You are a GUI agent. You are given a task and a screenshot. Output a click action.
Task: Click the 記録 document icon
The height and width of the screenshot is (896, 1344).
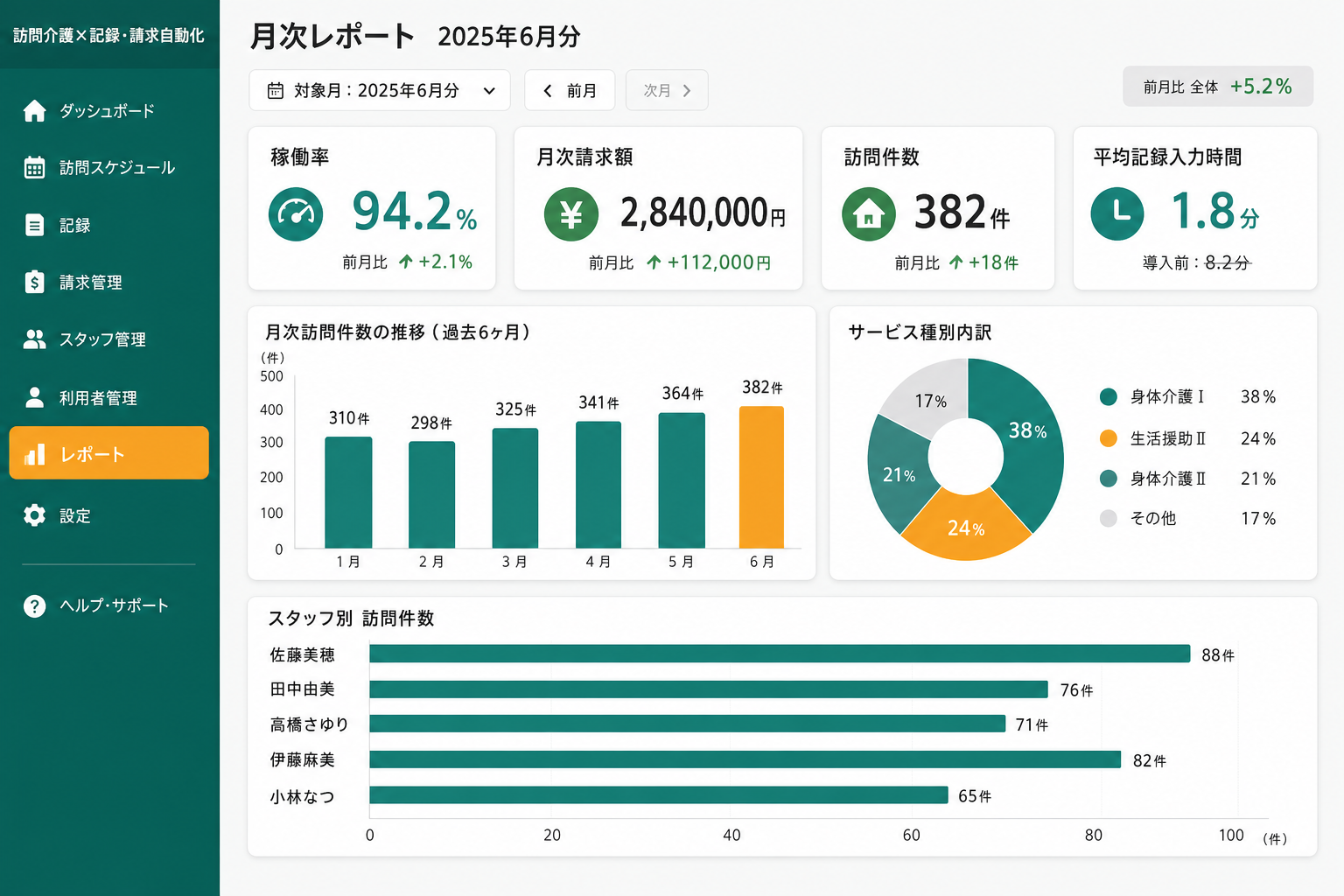tap(34, 225)
